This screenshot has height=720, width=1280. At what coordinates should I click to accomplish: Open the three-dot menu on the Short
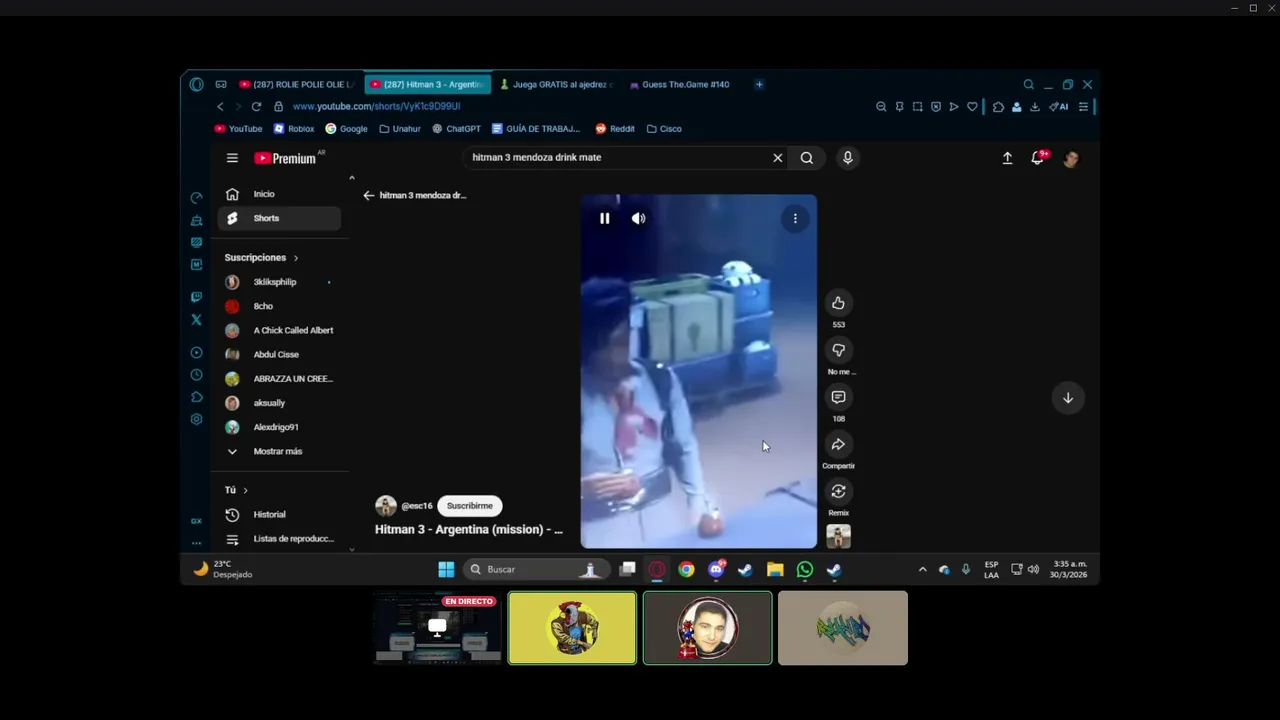[x=795, y=218]
